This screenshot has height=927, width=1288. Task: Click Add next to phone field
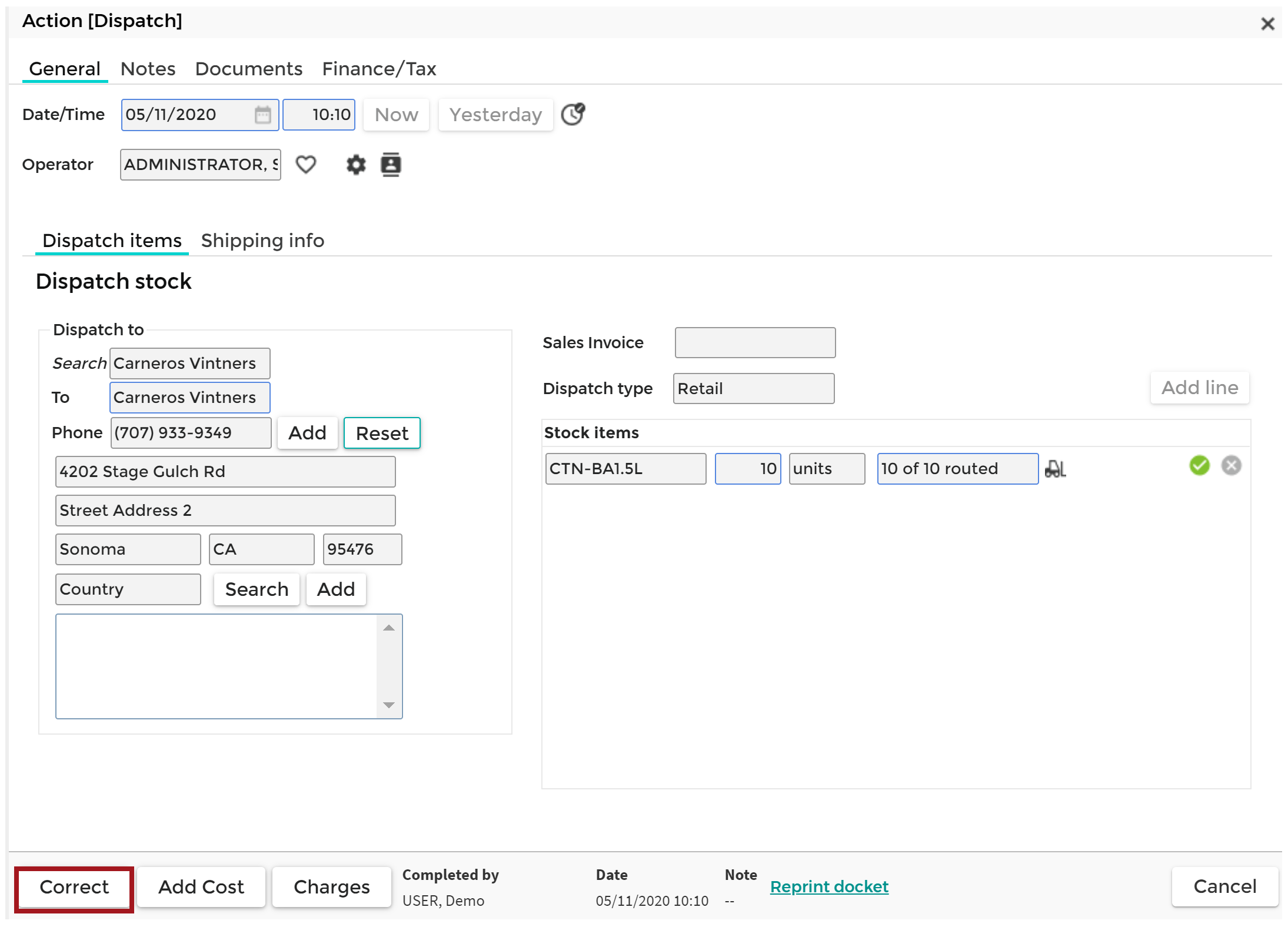coord(307,434)
